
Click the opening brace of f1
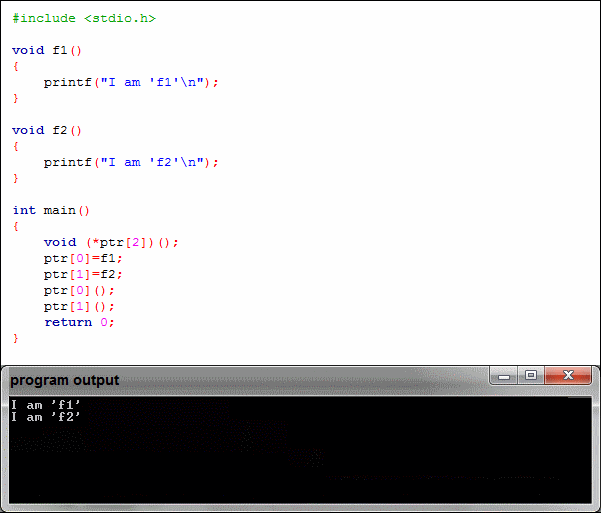[15, 66]
